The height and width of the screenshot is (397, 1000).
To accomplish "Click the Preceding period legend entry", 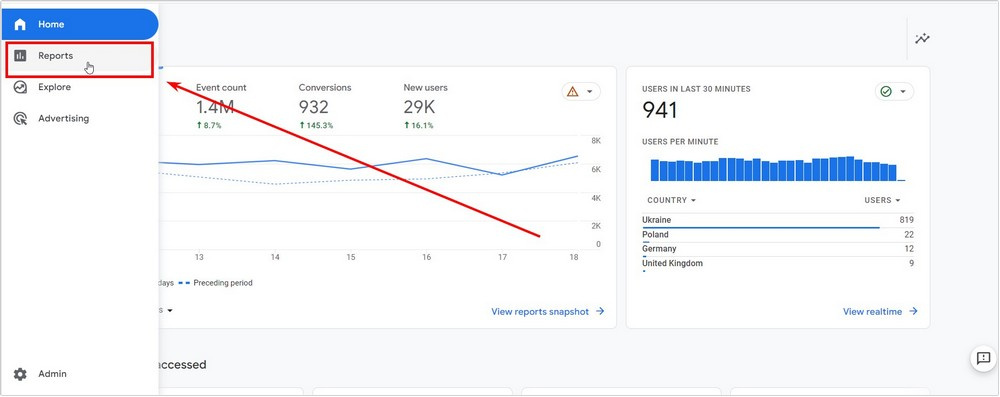I will [x=216, y=283].
